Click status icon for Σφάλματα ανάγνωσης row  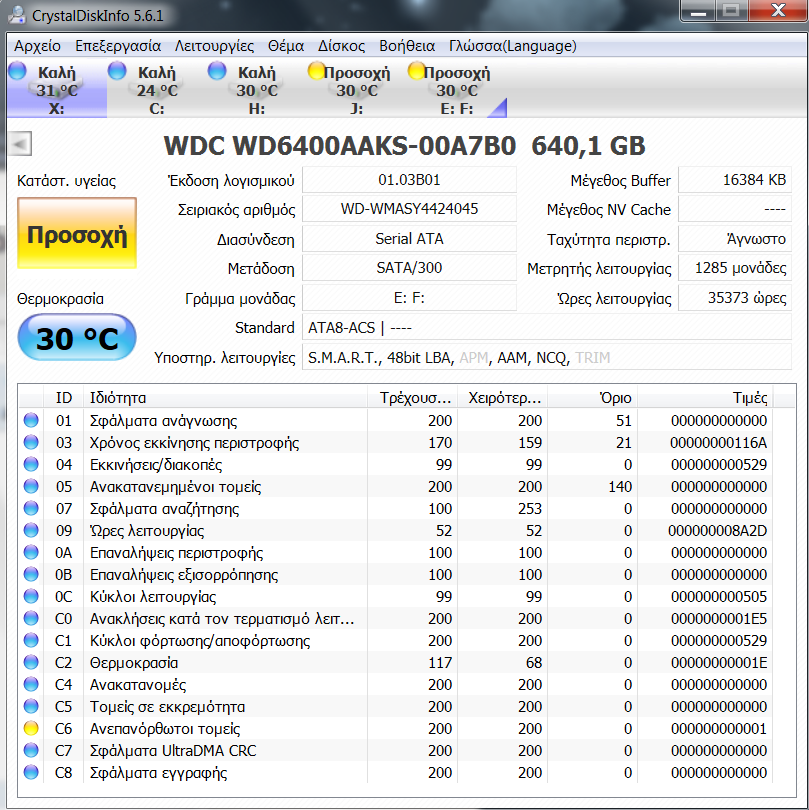tap(31, 420)
